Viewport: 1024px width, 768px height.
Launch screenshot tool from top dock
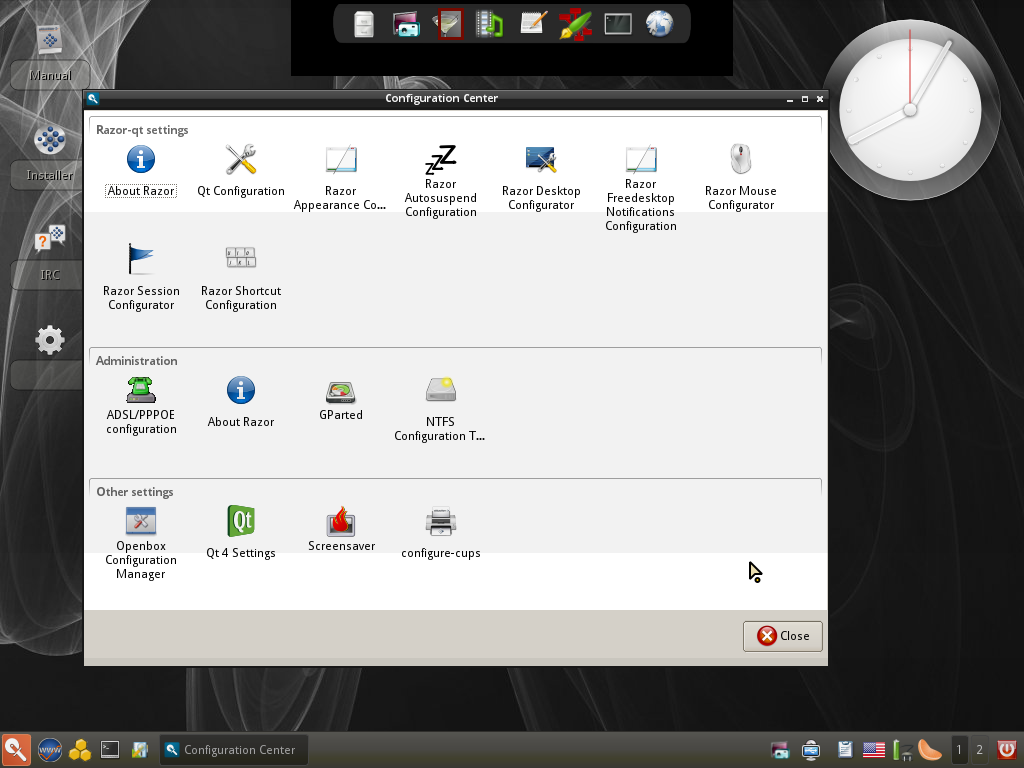(406, 25)
